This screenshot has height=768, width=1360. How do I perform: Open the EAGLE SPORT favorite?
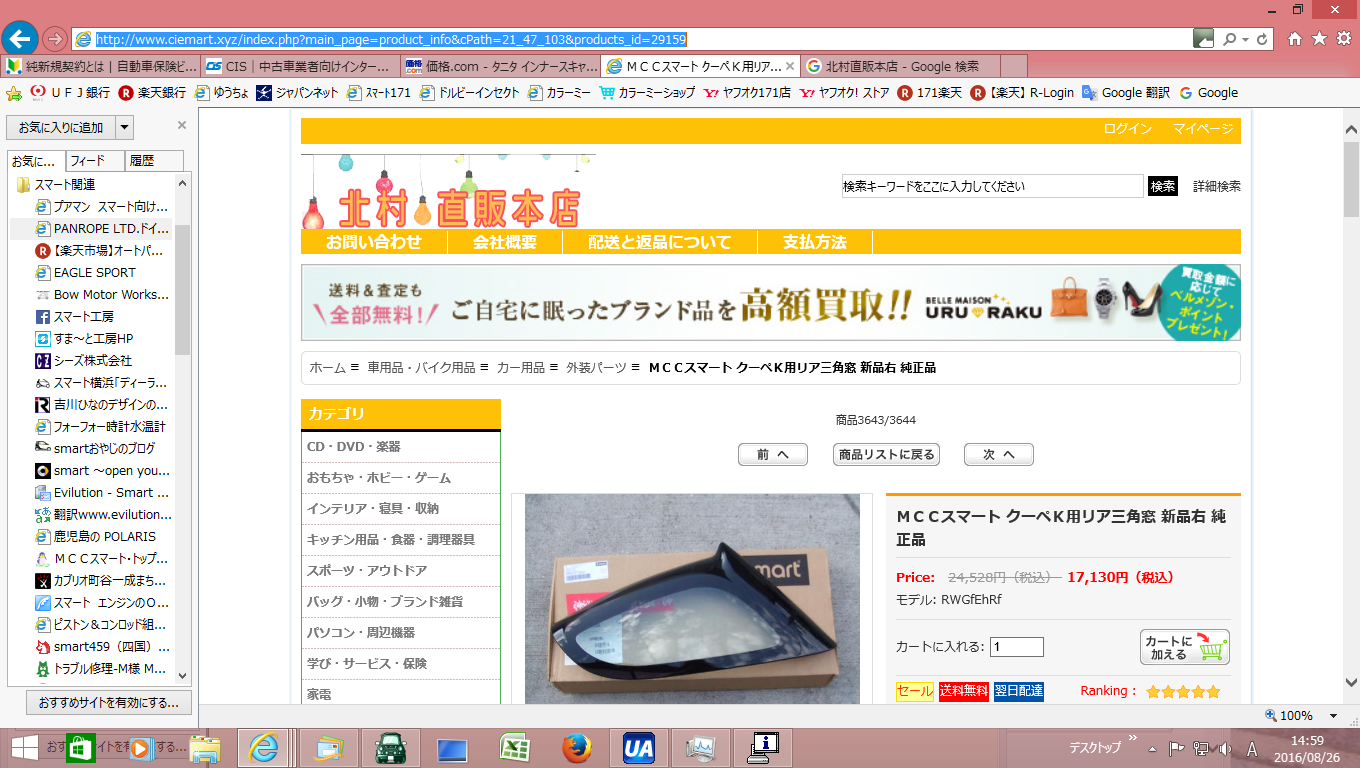point(94,272)
